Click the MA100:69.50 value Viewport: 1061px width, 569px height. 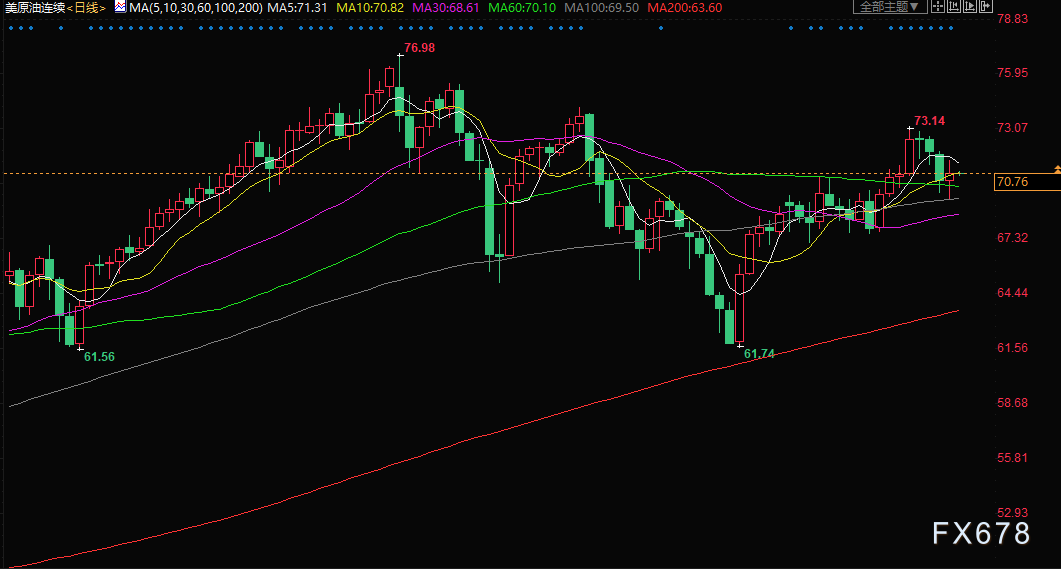(x=602, y=7)
